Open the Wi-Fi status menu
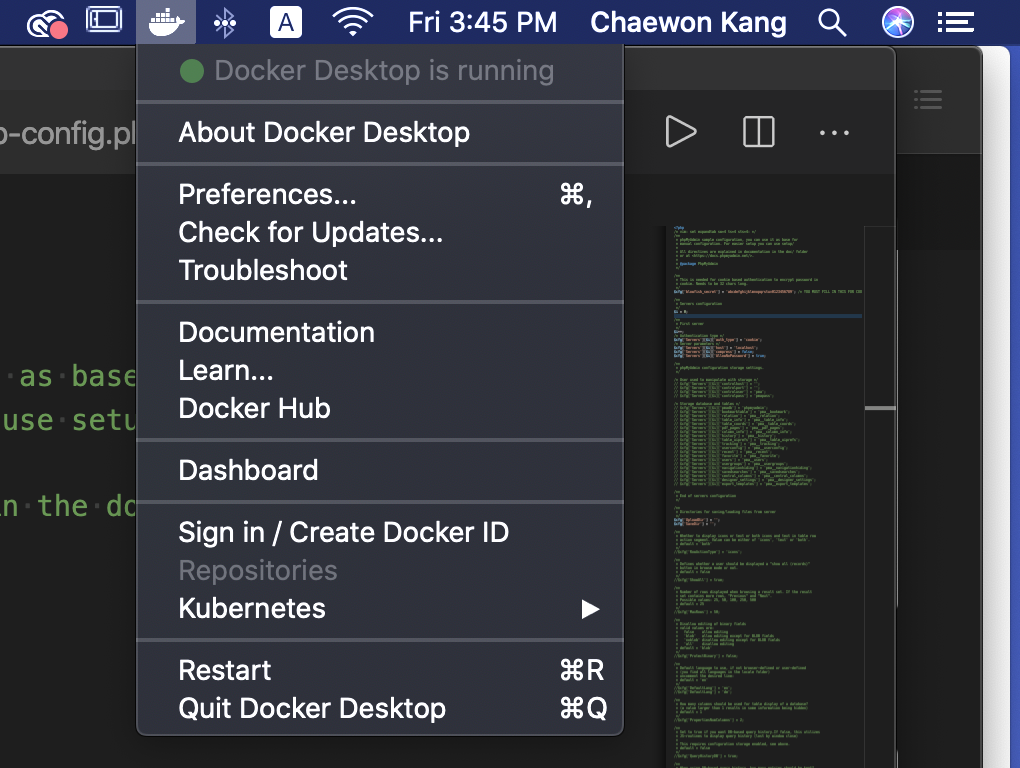The image size is (1020, 768). [x=353, y=22]
